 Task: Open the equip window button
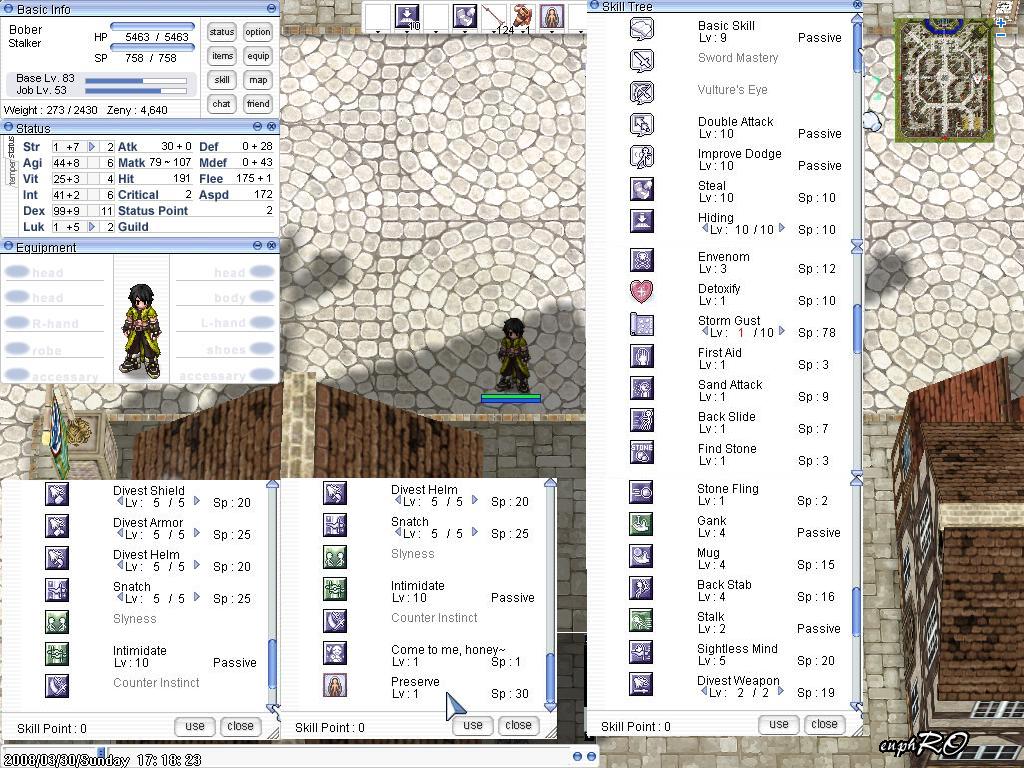coord(258,56)
